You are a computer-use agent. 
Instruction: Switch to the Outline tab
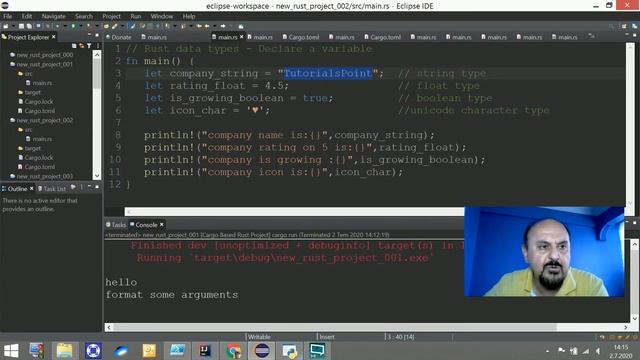pos(18,189)
